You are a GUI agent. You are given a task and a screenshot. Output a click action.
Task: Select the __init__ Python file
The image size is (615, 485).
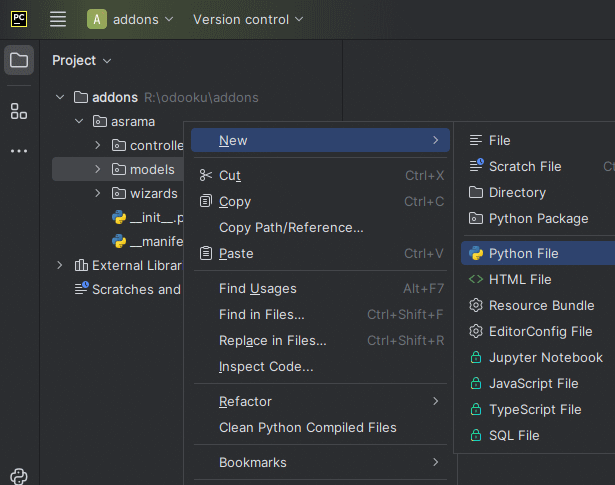147,218
